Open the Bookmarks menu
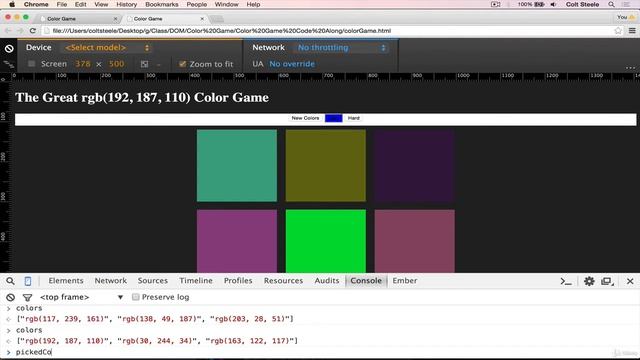The width and height of the screenshot is (640, 360). click(162, 4)
